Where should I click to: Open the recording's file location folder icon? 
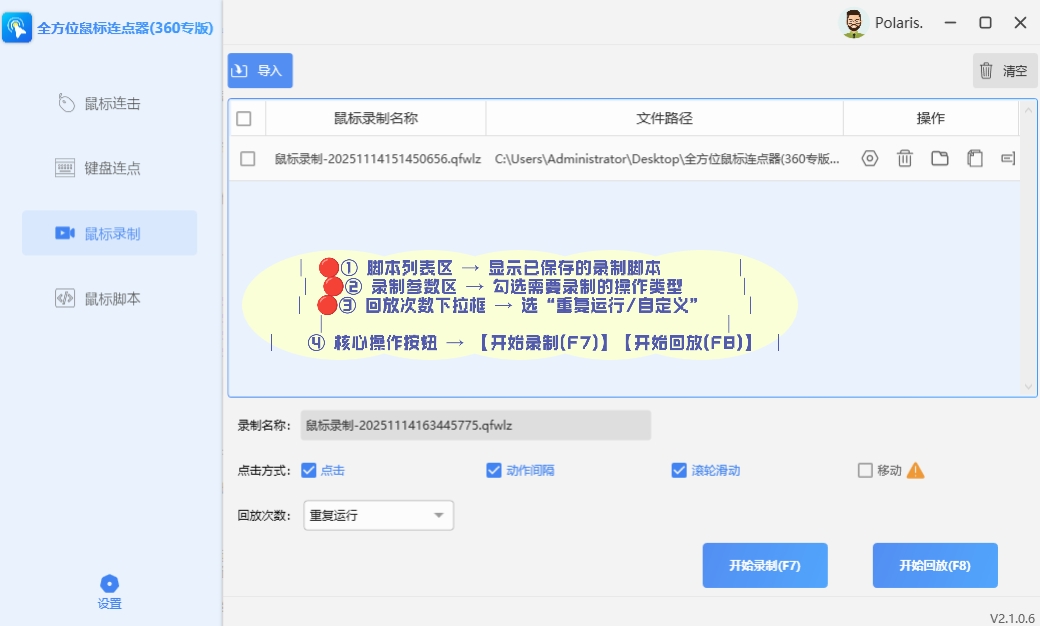coord(939,158)
